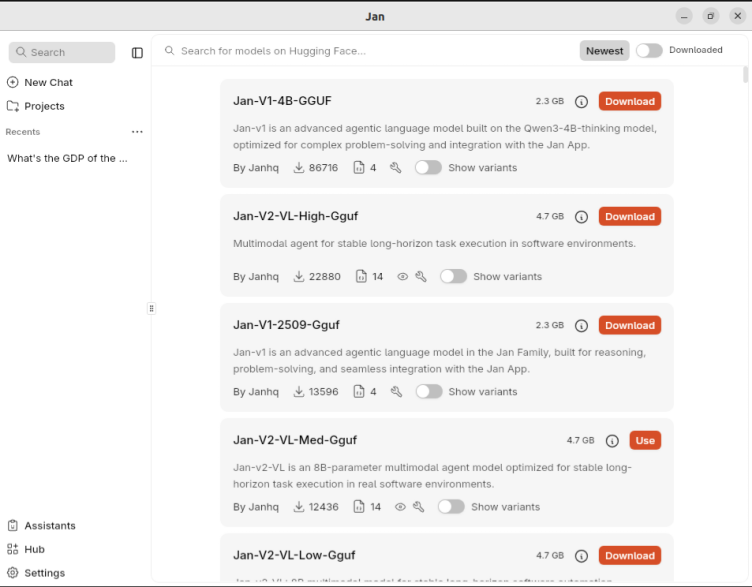Click the download count icon on Jan-V2-VL-High-Gguf
The height and width of the screenshot is (587, 752).
coord(299,276)
